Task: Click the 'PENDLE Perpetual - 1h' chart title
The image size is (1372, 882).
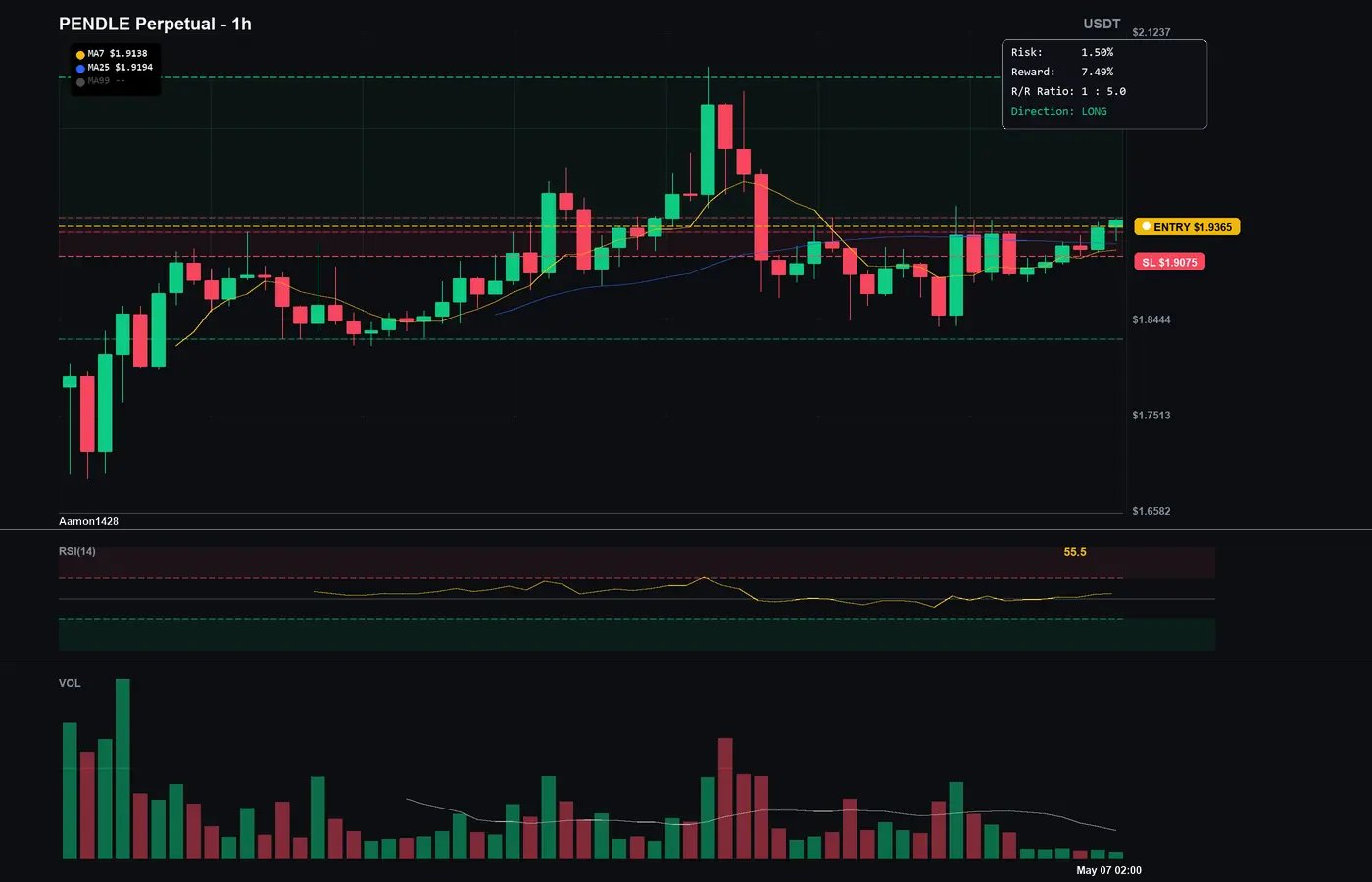Action: pyautogui.click(x=155, y=24)
